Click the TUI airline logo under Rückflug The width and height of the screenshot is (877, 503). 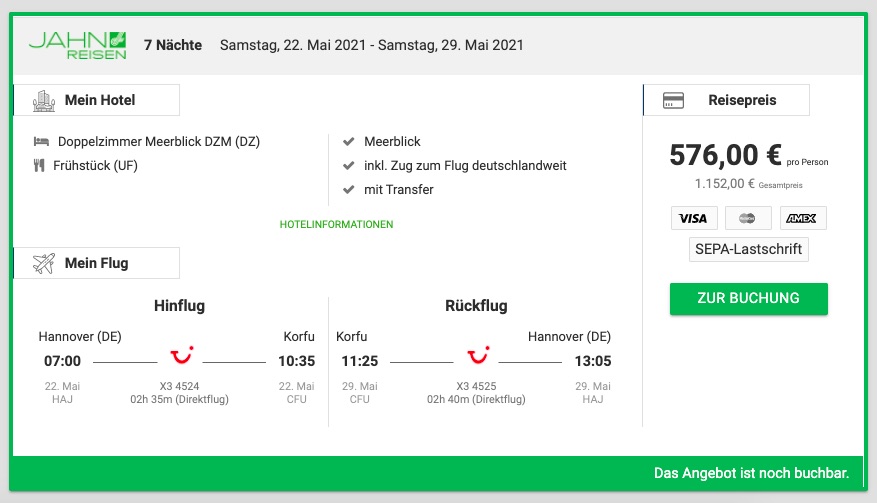(478, 355)
